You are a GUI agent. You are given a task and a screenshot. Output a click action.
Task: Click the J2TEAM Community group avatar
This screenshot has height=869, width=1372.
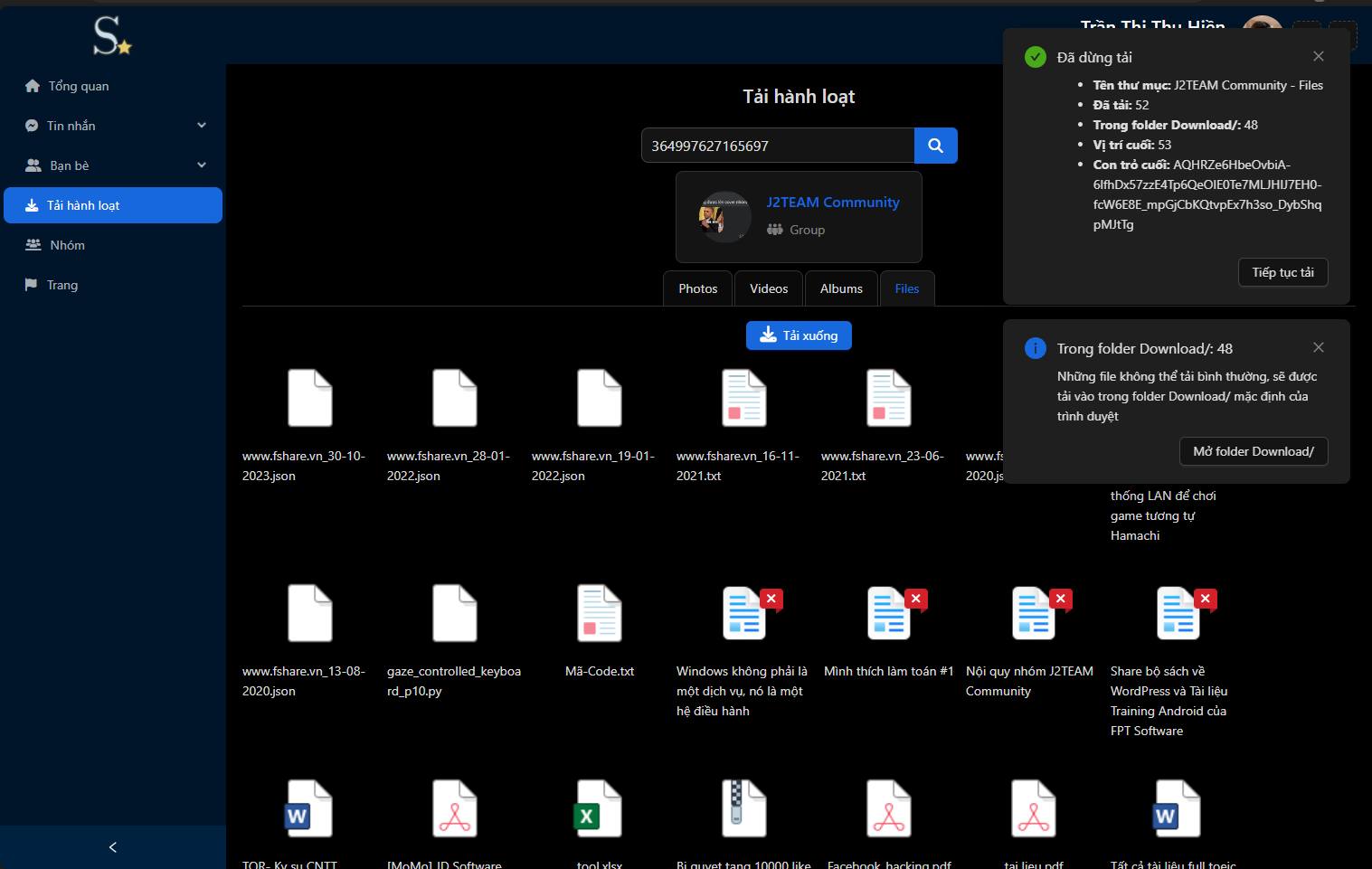(724, 217)
